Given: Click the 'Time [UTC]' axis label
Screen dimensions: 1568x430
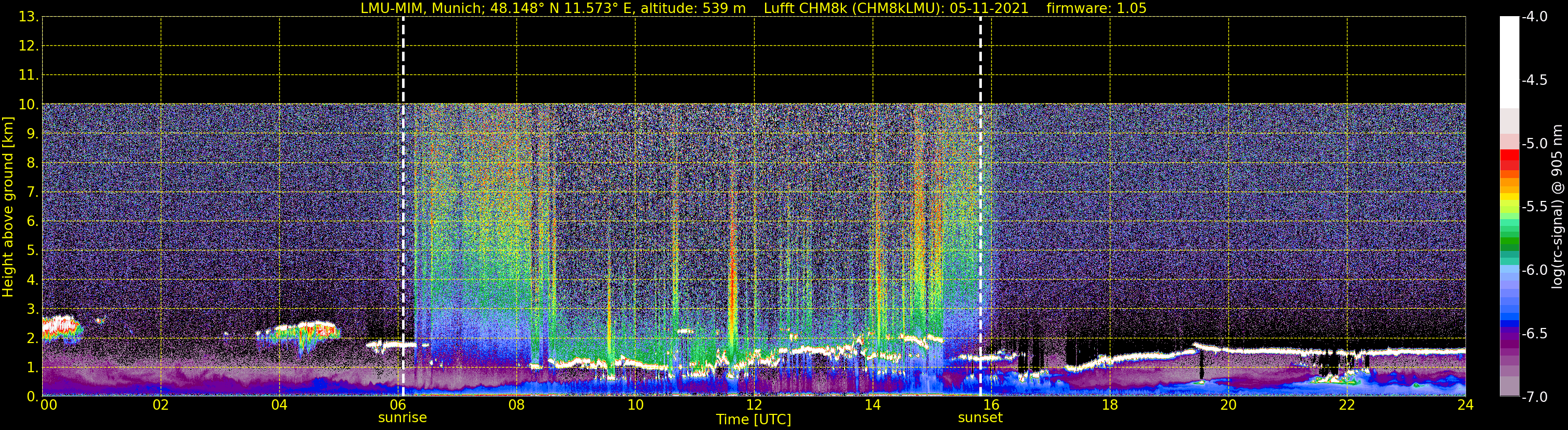Looking at the screenshot, I should point(754,420).
